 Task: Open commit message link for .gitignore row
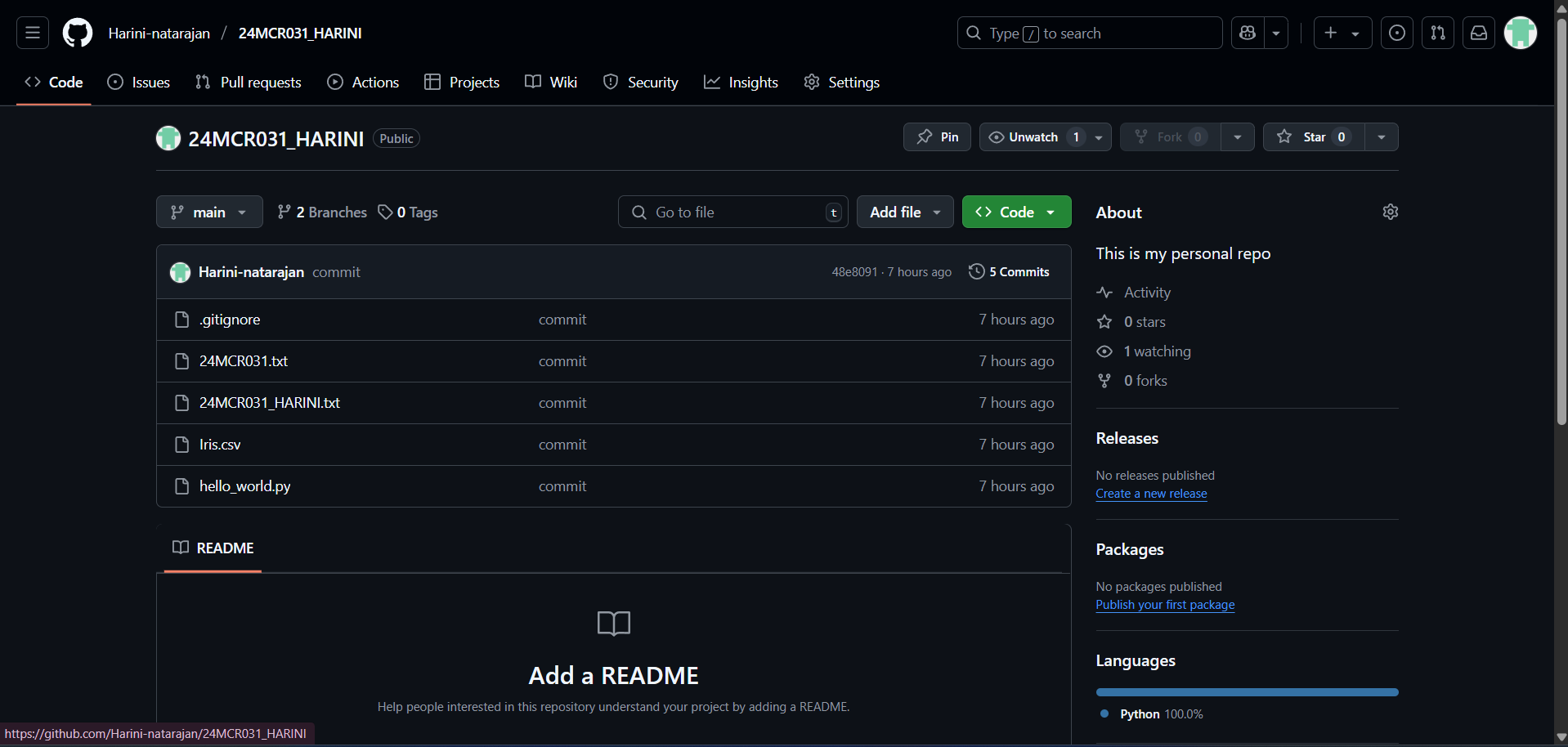click(562, 320)
